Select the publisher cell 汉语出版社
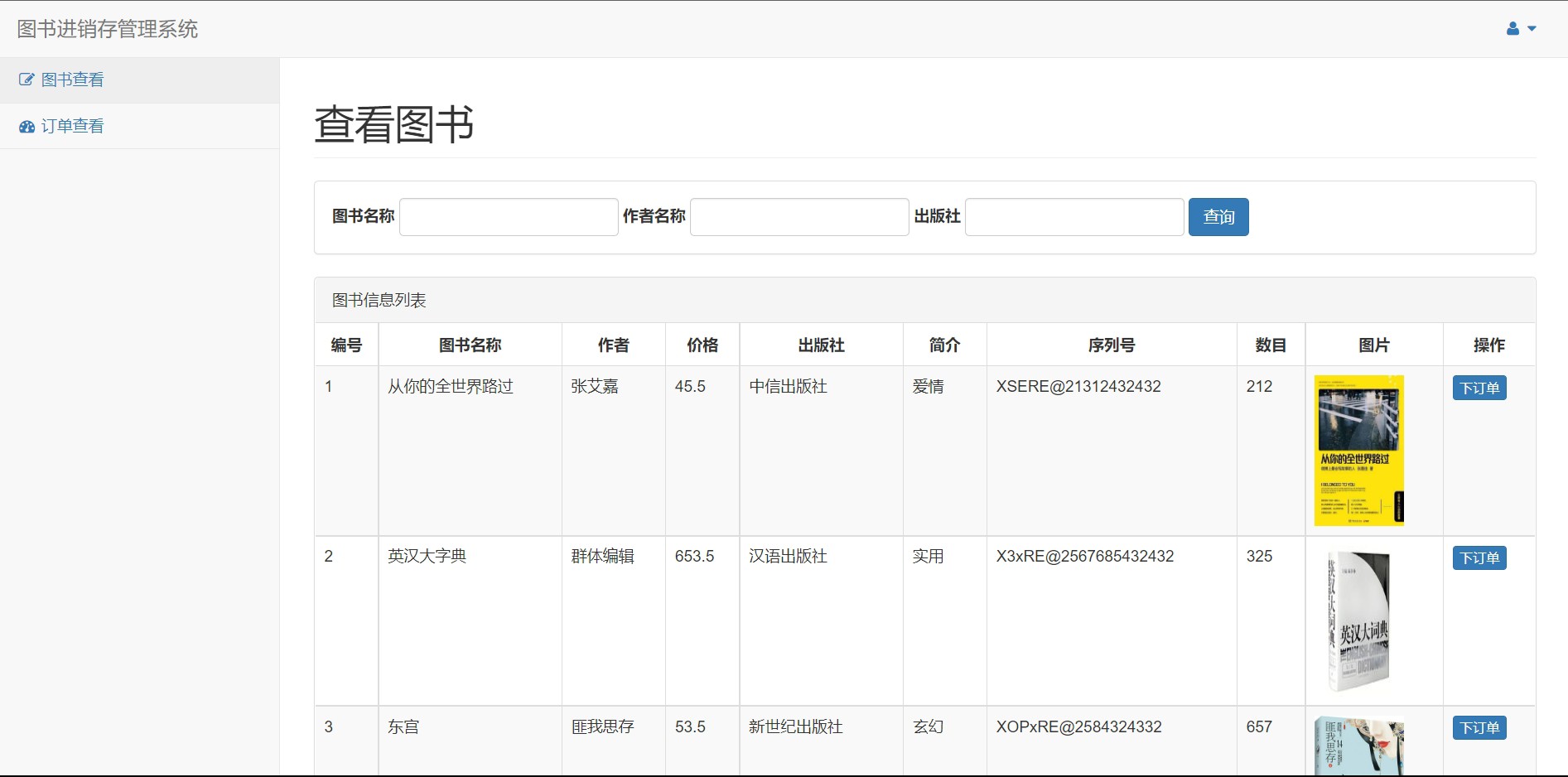The image size is (1568, 777). [788, 556]
